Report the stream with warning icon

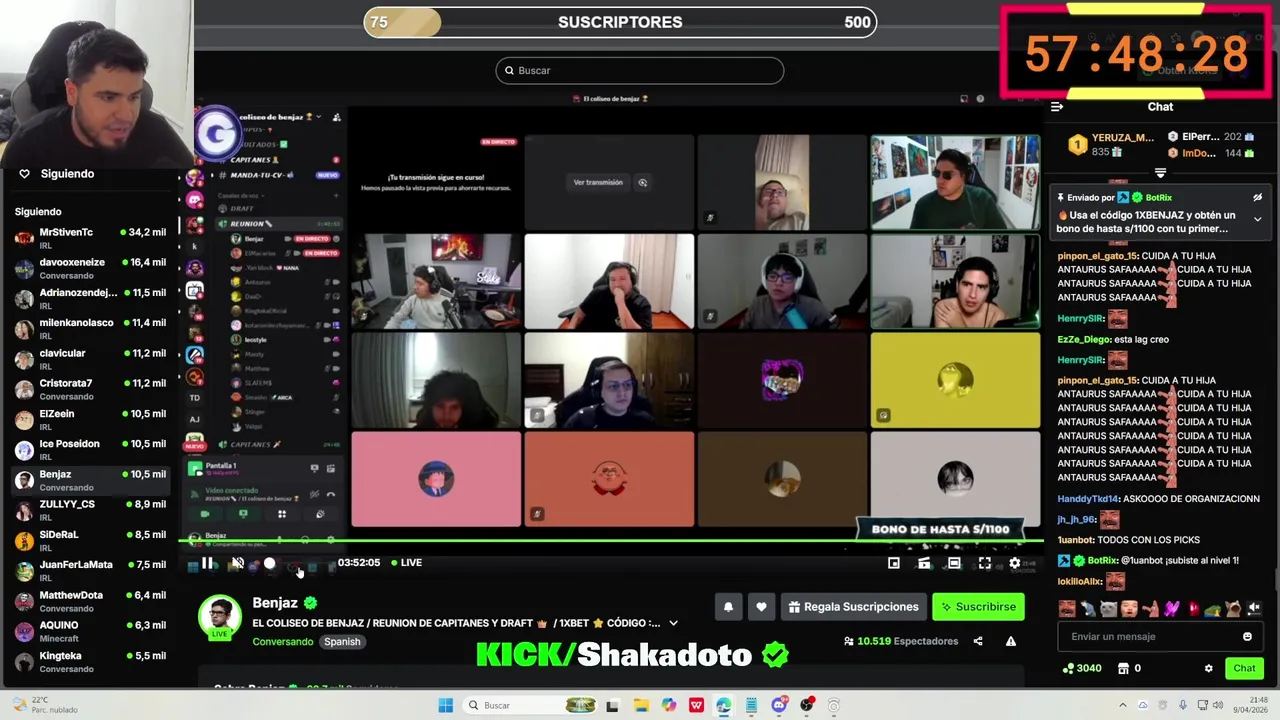coord(1011,641)
